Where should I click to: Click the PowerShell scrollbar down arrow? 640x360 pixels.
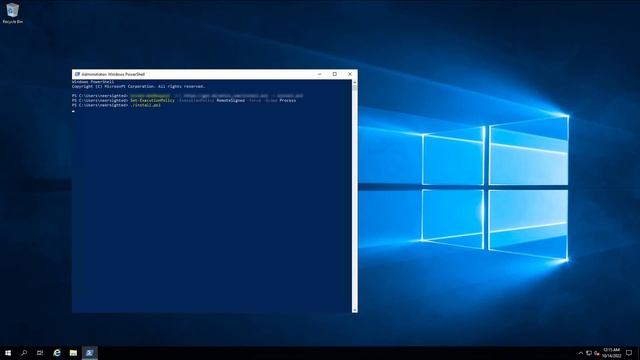[354, 310]
